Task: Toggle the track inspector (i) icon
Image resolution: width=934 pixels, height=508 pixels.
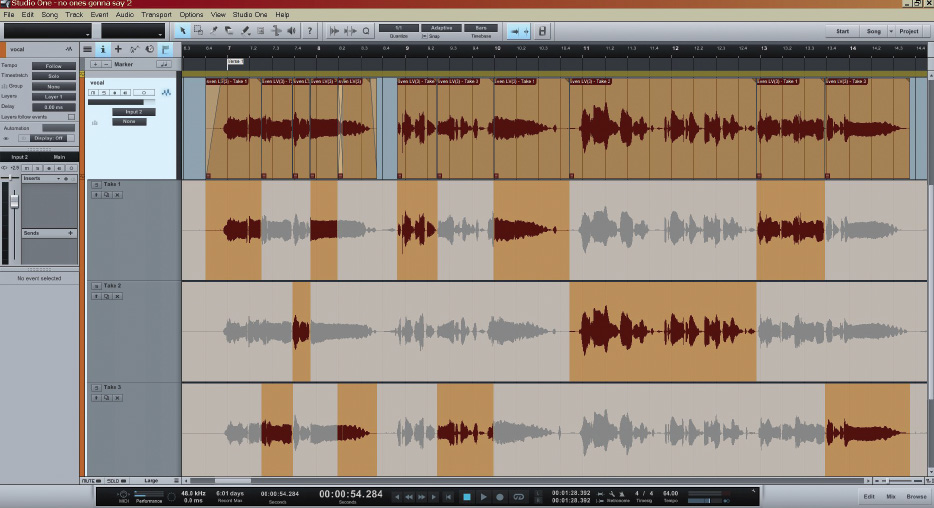Action: click(x=102, y=49)
